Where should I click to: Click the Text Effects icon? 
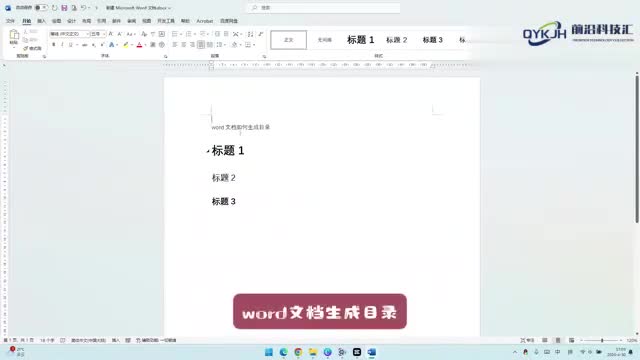point(111,44)
